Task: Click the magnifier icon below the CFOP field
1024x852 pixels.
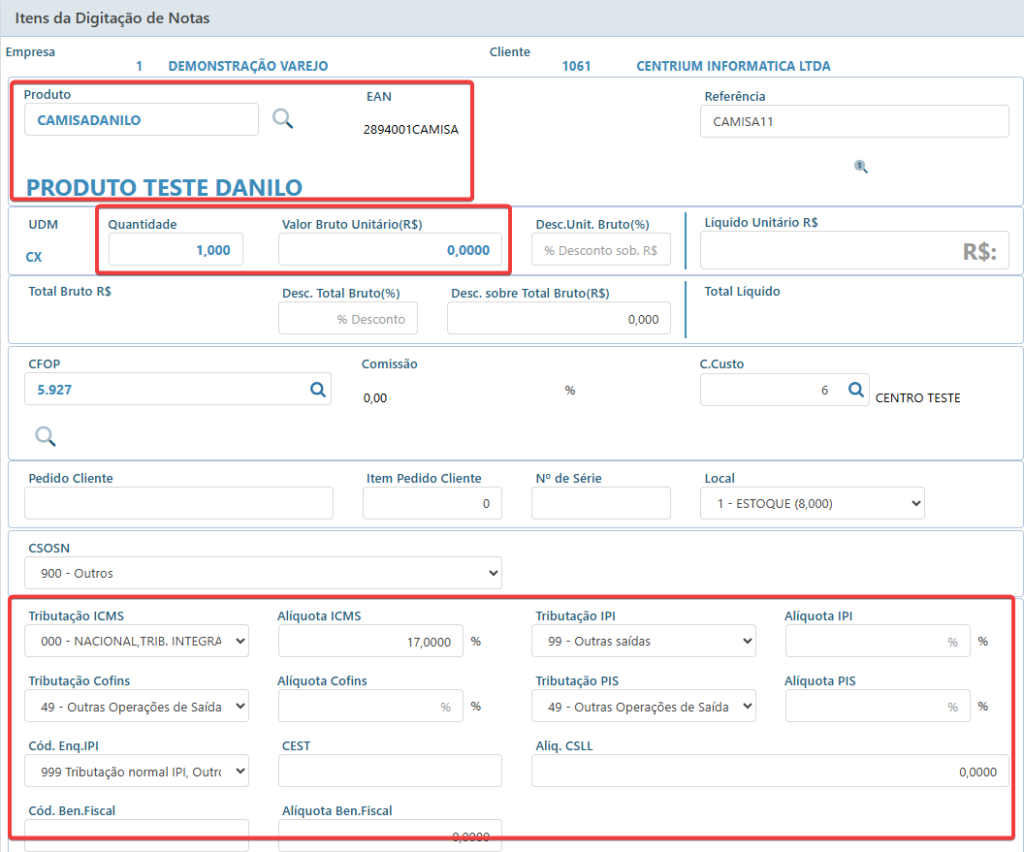Action: tap(45, 435)
